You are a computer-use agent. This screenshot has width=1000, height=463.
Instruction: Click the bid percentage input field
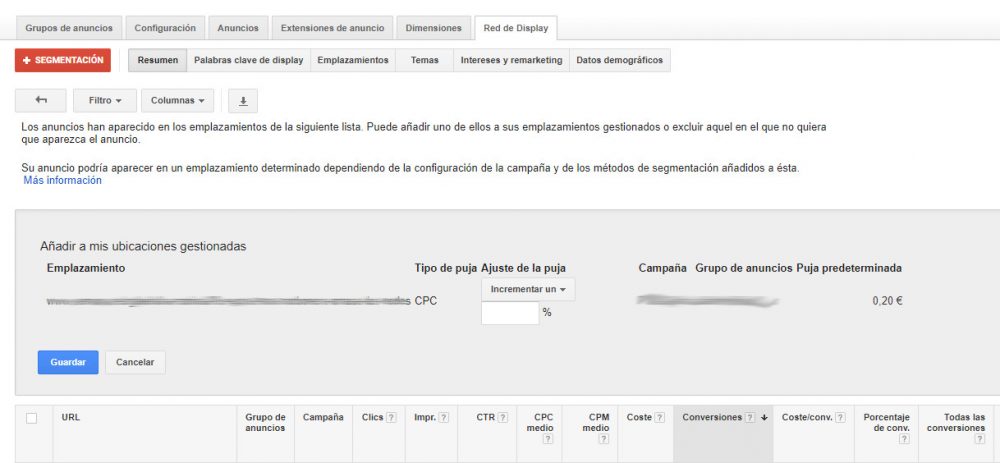tap(509, 313)
